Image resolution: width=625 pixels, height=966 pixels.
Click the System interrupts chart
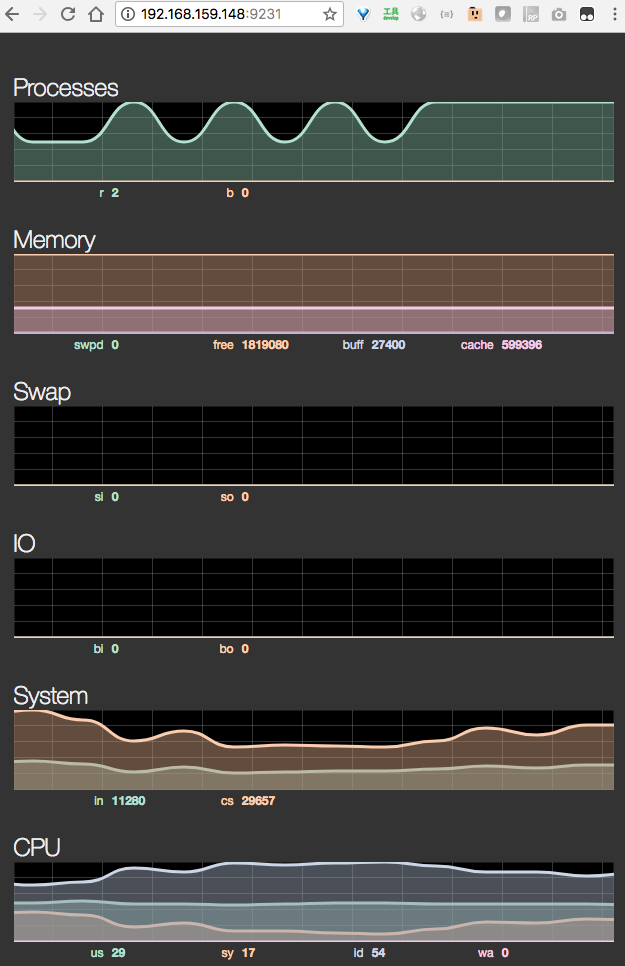(x=313, y=750)
